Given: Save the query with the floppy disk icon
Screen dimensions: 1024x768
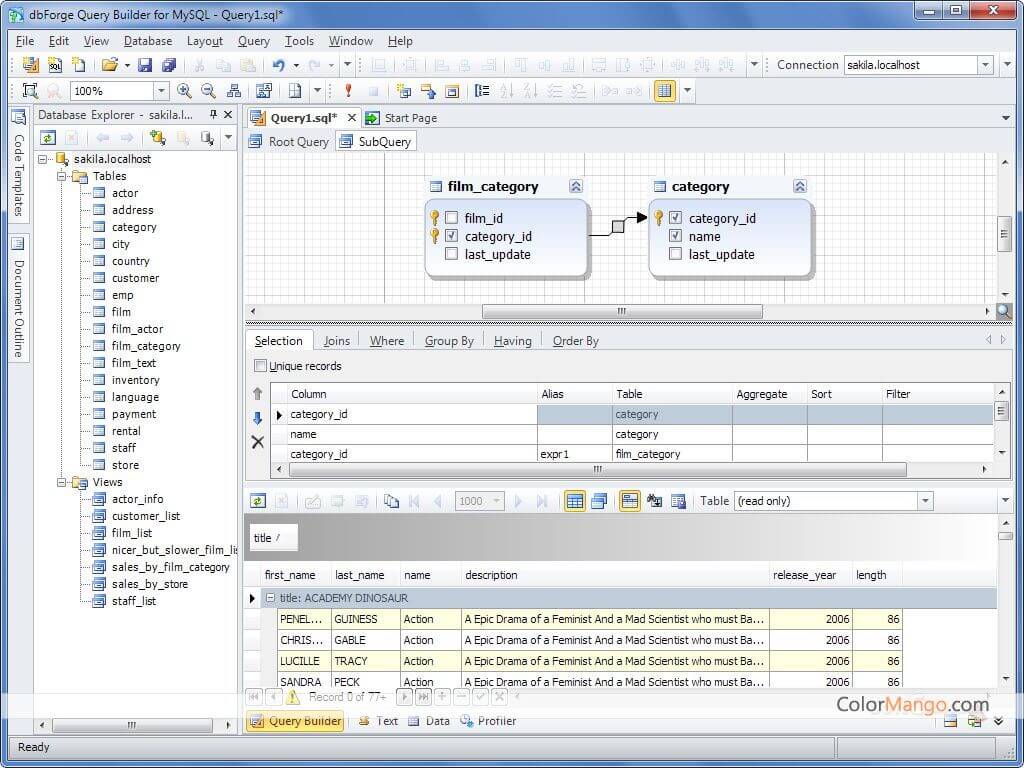Looking at the screenshot, I should point(145,65).
